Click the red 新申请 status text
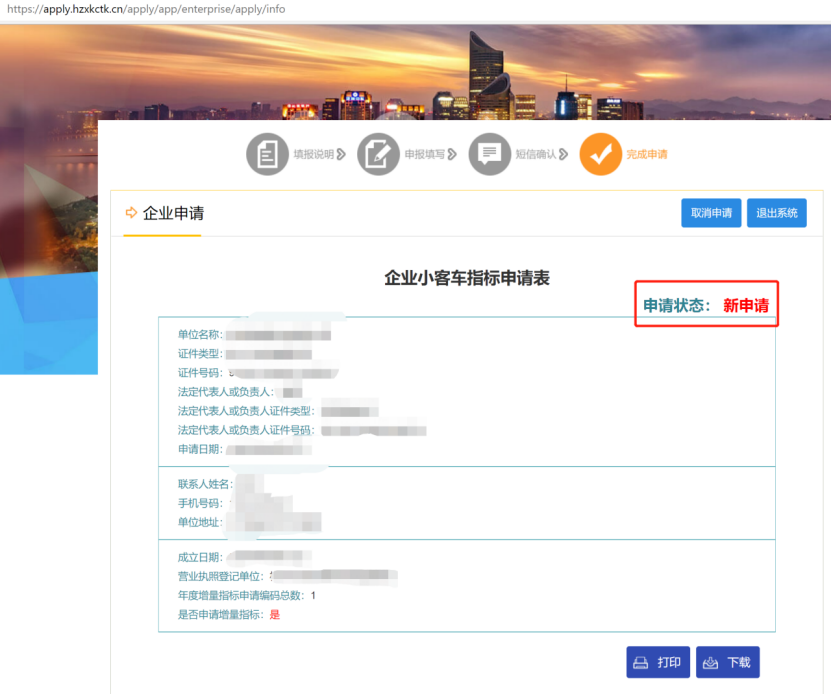This screenshot has height=694, width=831. pyautogui.click(x=746, y=306)
